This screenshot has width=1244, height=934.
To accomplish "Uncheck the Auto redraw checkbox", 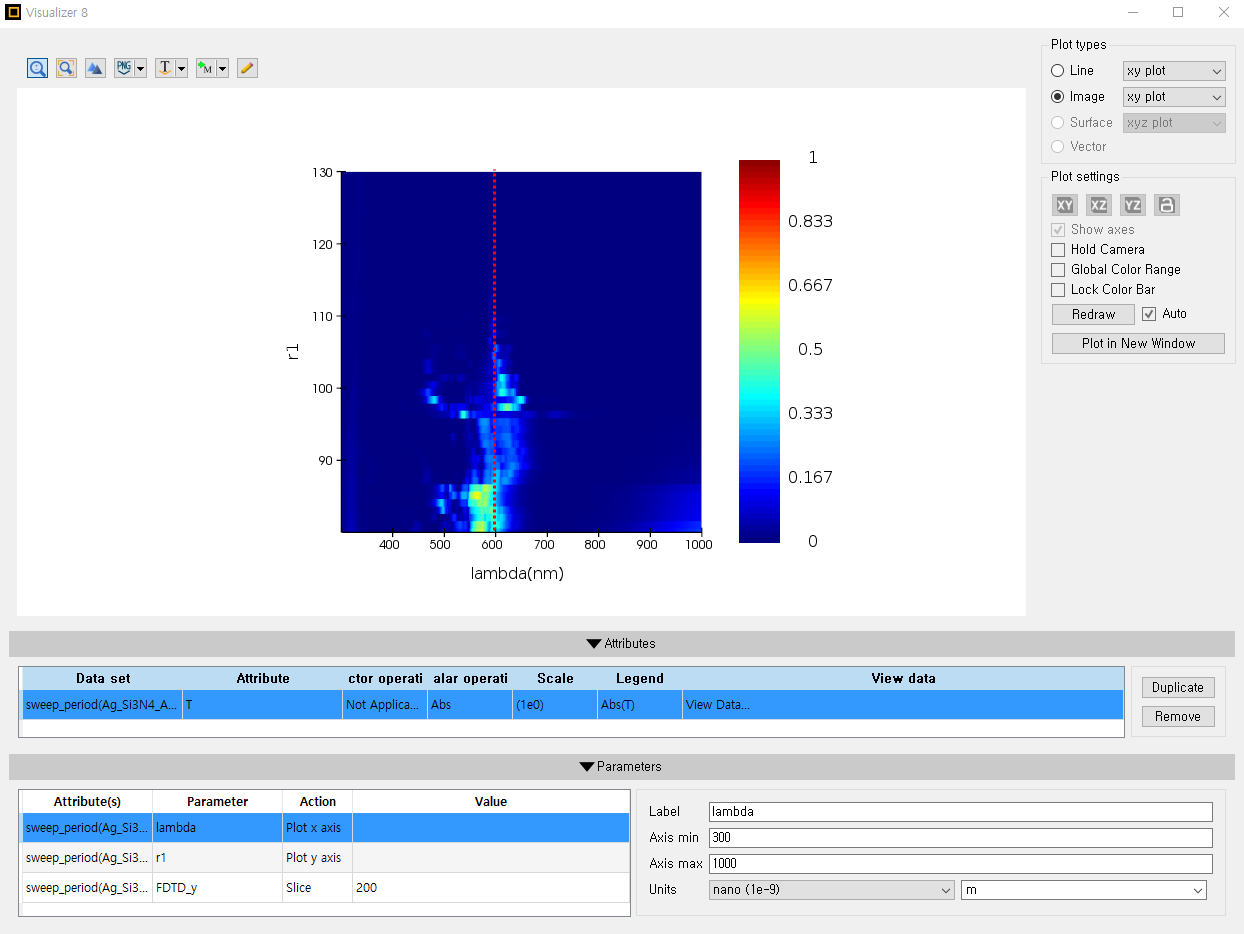I will coord(1149,314).
